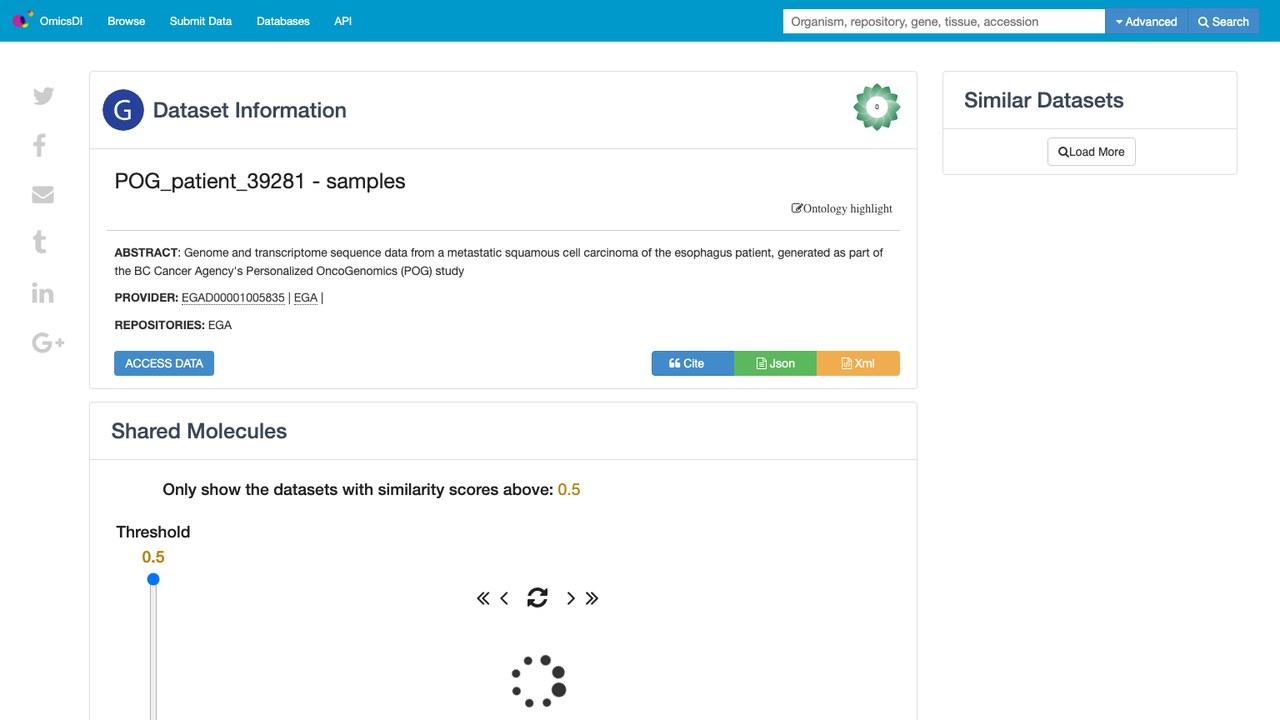This screenshot has height=720, width=1280.
Task: Open the Databases menu item
Action: tap(283, 21)
